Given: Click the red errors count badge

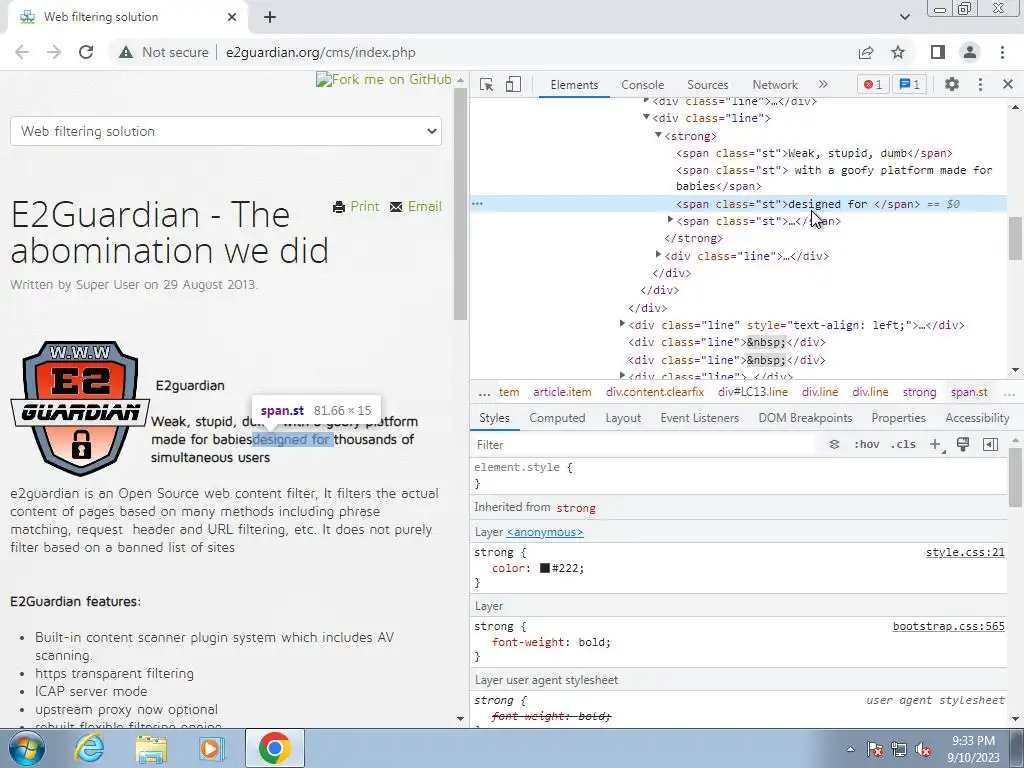Looking at the screenshot, I should 872,84.
